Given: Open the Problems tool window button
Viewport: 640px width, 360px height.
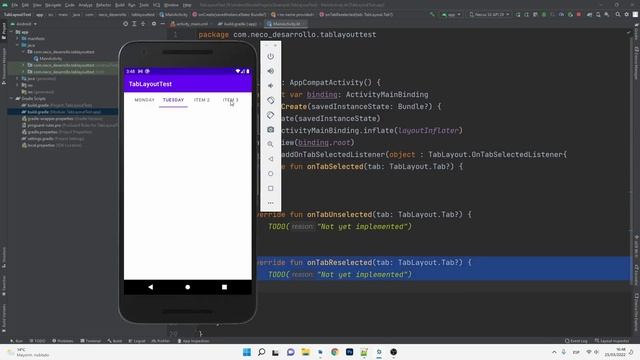Looking at the screenshot, I should tap(63, 341).
